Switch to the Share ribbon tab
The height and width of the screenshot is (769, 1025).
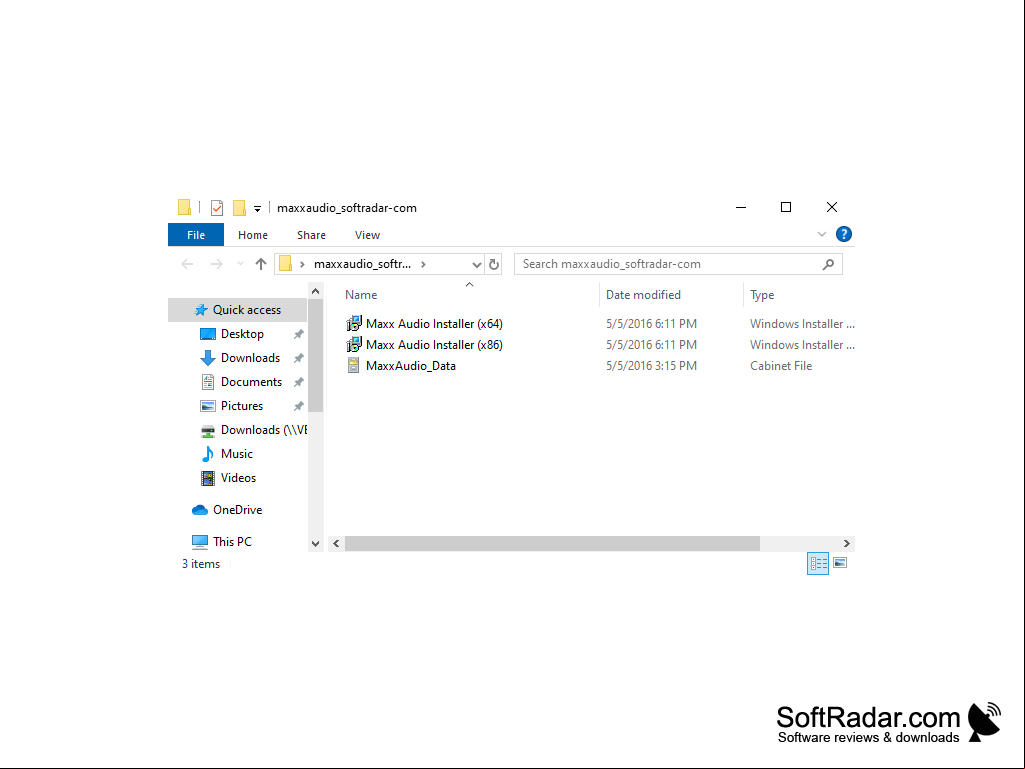click(311, 235)
